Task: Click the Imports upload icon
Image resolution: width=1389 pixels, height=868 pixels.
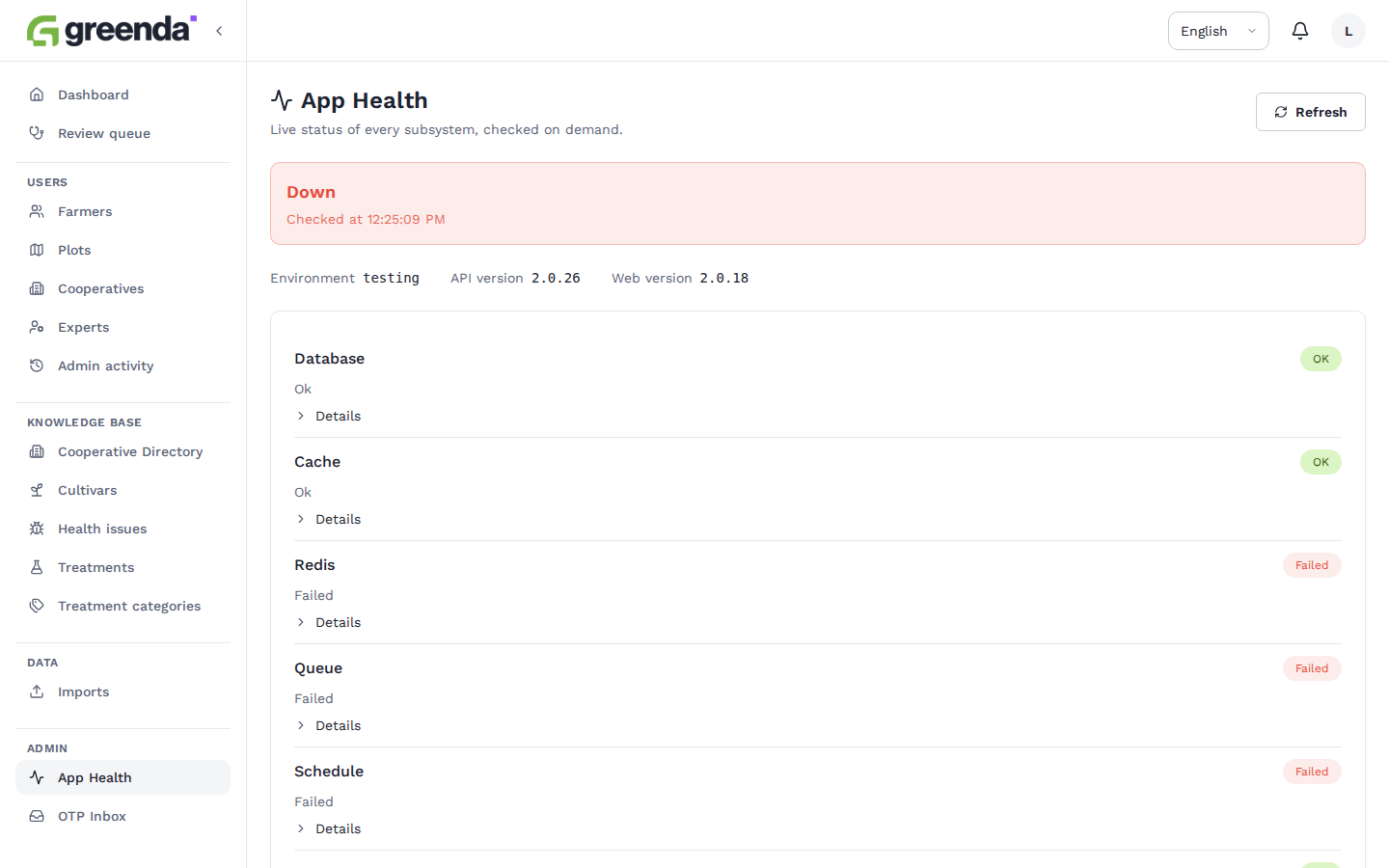Action: (37, 692)
